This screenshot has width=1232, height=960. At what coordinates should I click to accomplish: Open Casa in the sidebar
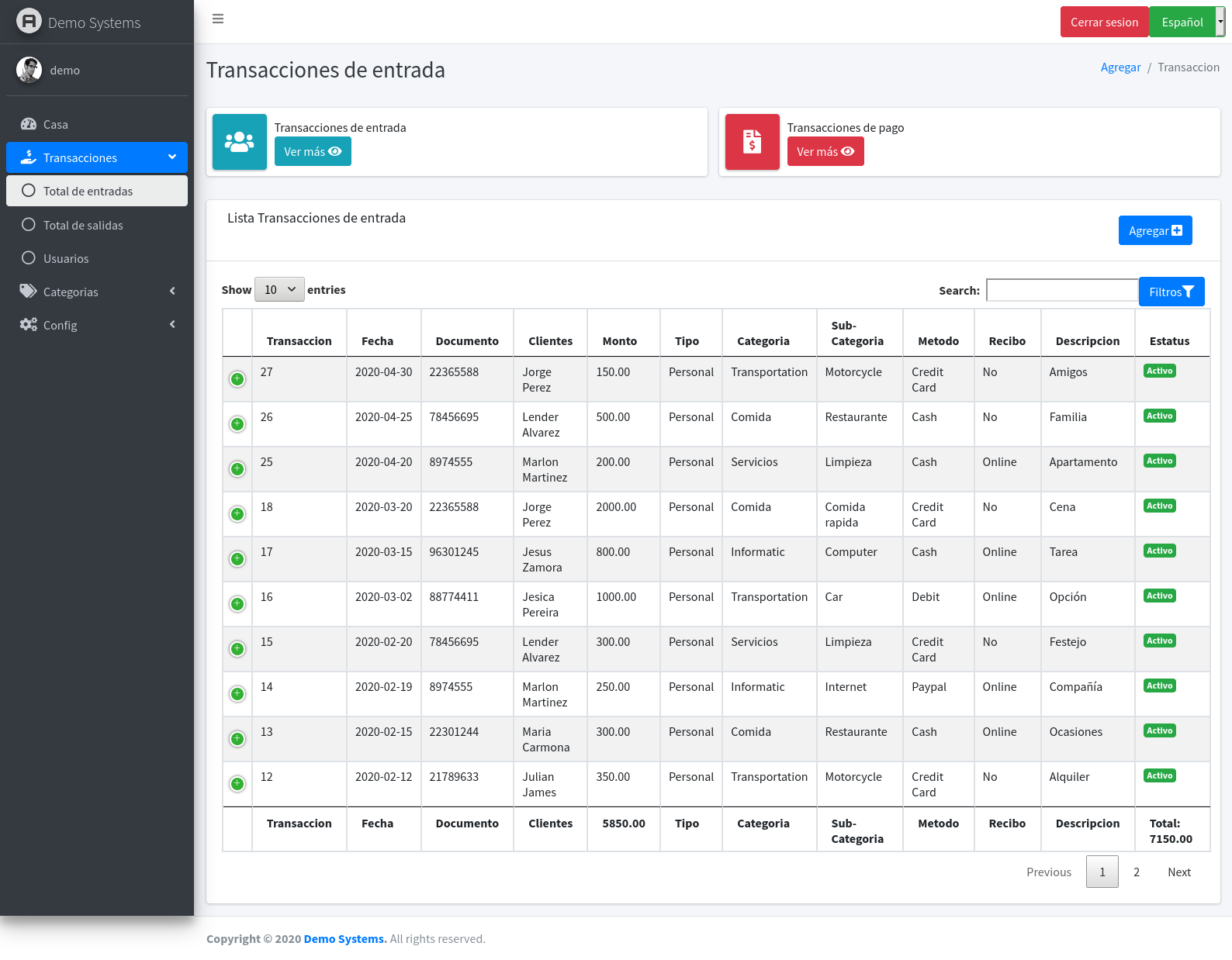(56, 125)
